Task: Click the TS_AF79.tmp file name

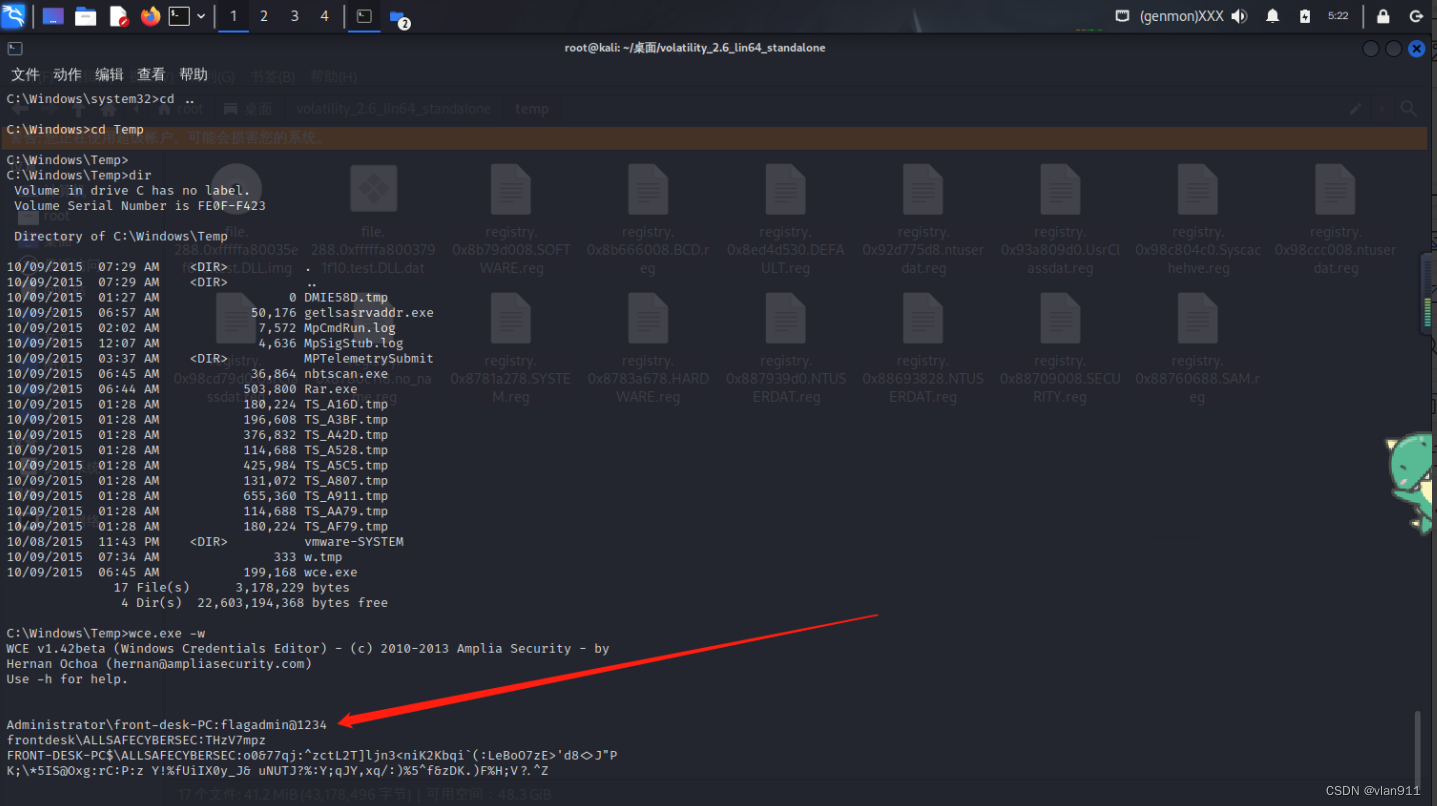Action: 346,526
